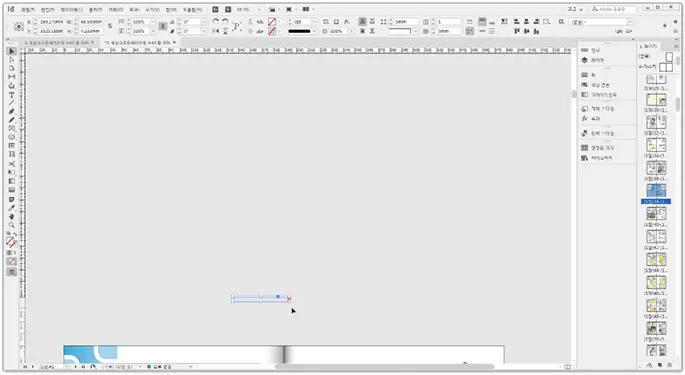Open the Edit menu
This screenshot has width=685, height=375.
click(x=48, y=9)
